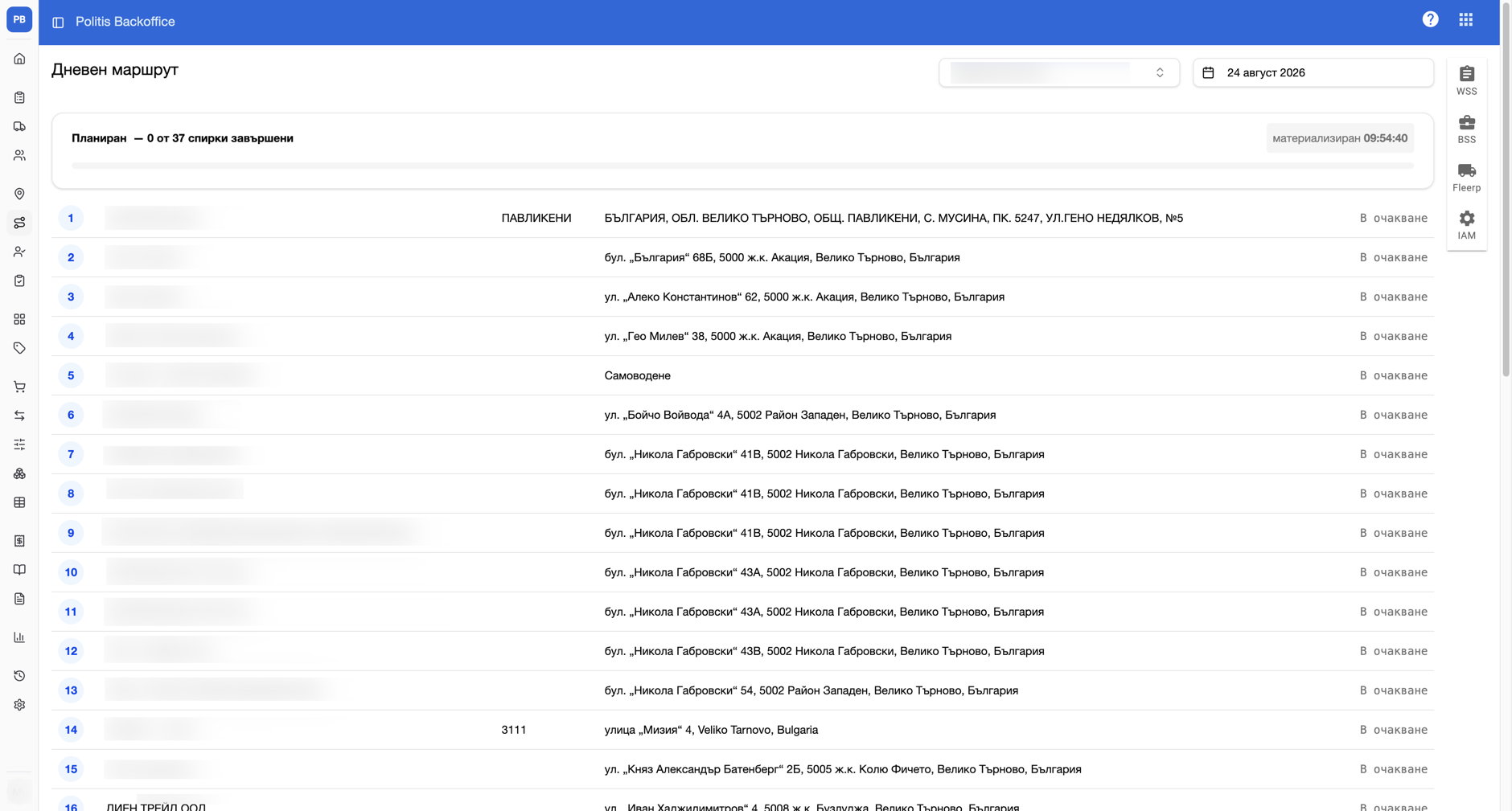
Task: Open the user-check sidebar icon
Action: click(x=19, y=252)
